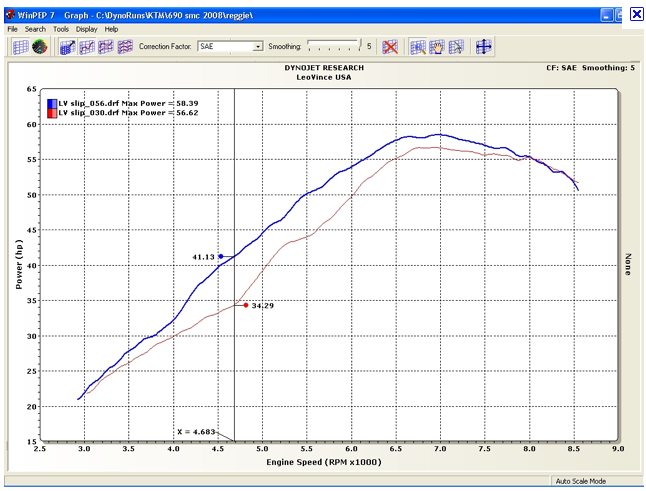646x491 pixels.
Task: Click 'Auto Scale Mode' in status bar
Action: (580, 481)
